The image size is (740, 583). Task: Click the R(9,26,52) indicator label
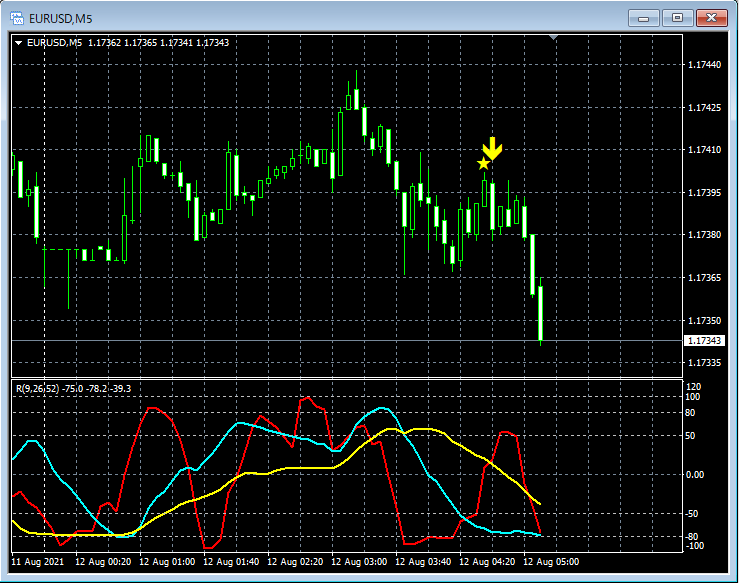73,389
